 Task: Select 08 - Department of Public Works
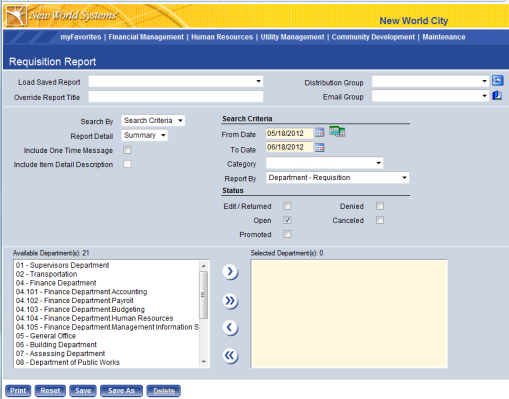click(x=68, y=362)
